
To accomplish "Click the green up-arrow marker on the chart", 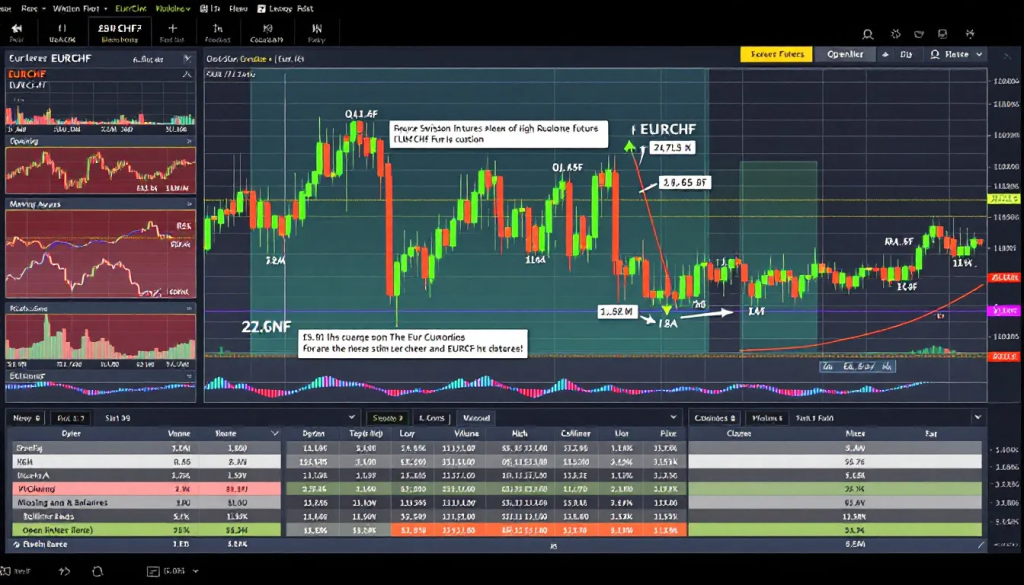I will point(630,146).
